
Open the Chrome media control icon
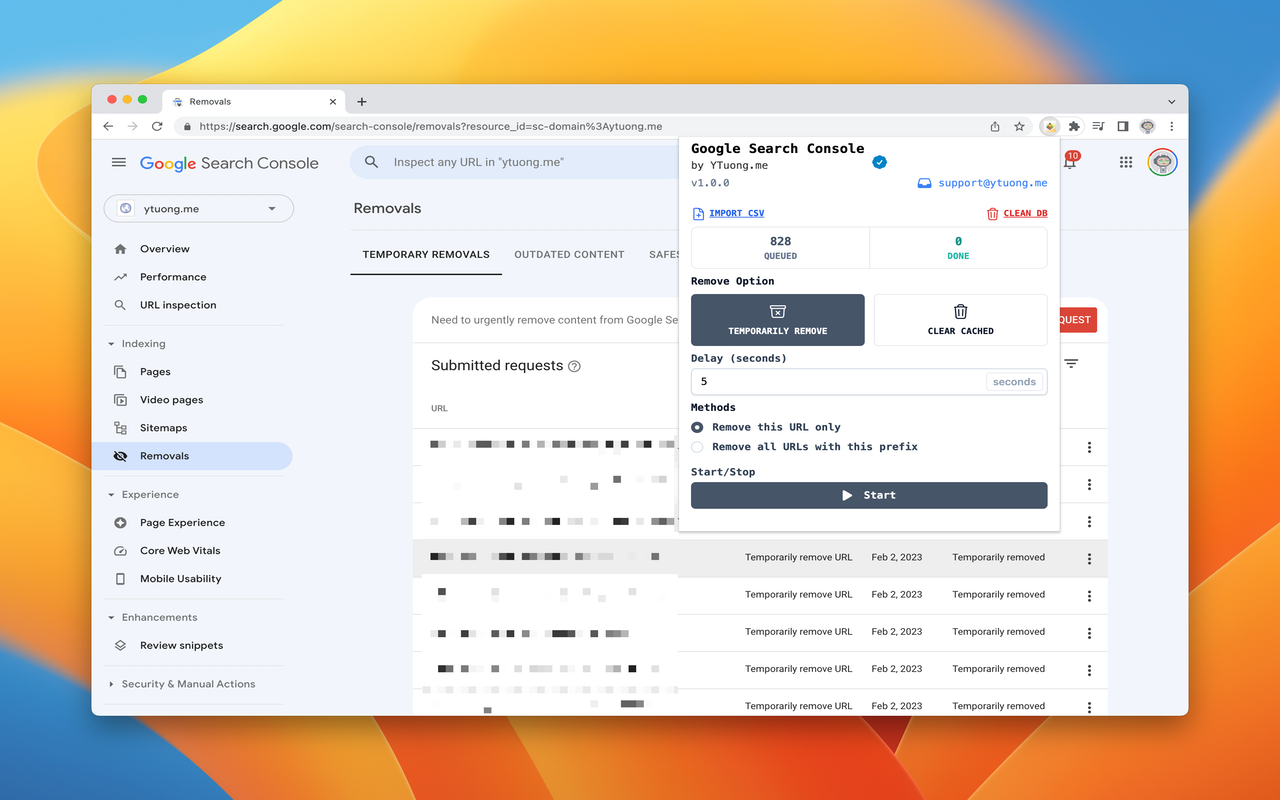click(x=1099, y=126)
